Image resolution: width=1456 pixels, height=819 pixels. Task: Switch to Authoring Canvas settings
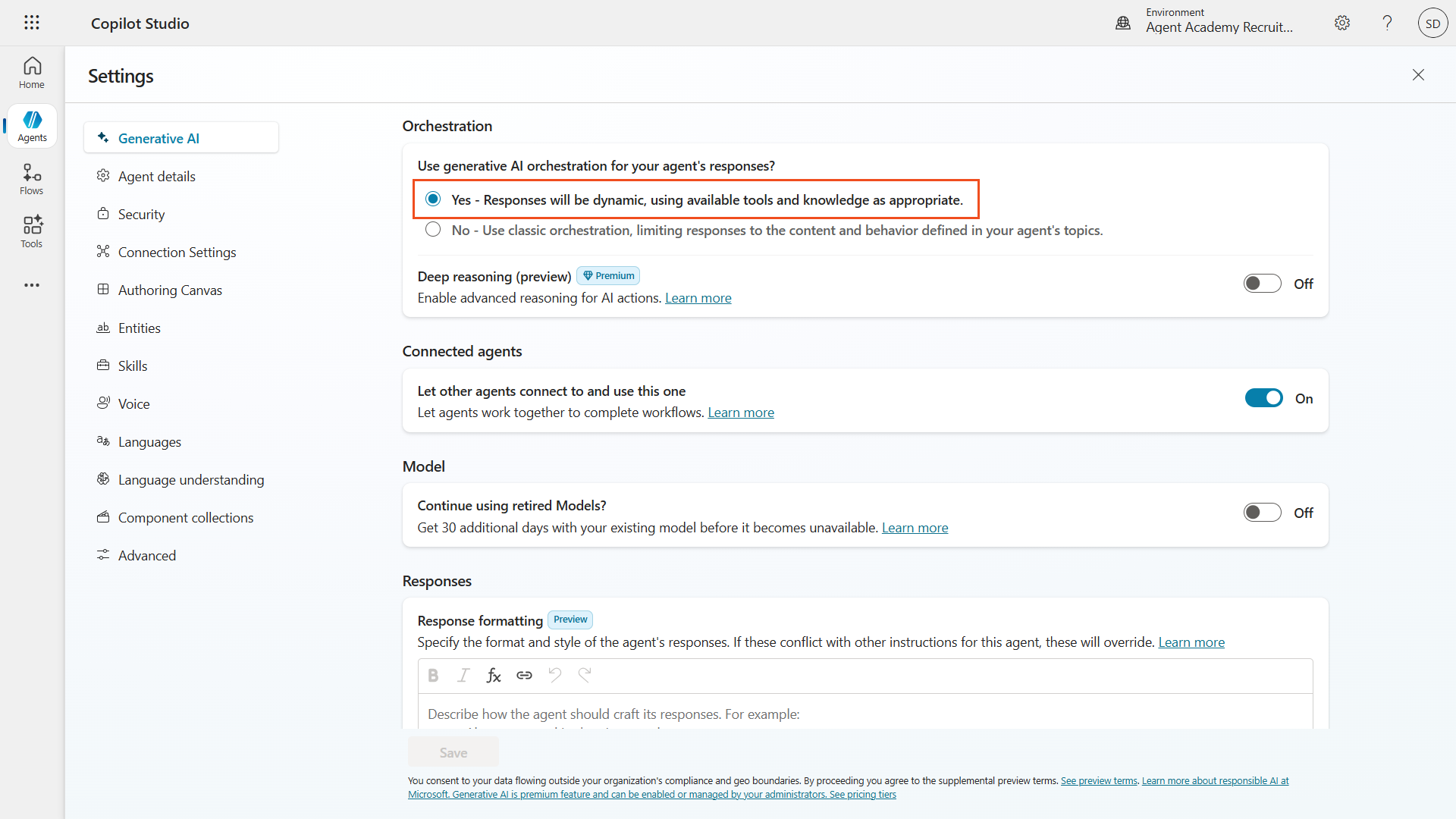(x=170, y=290)
